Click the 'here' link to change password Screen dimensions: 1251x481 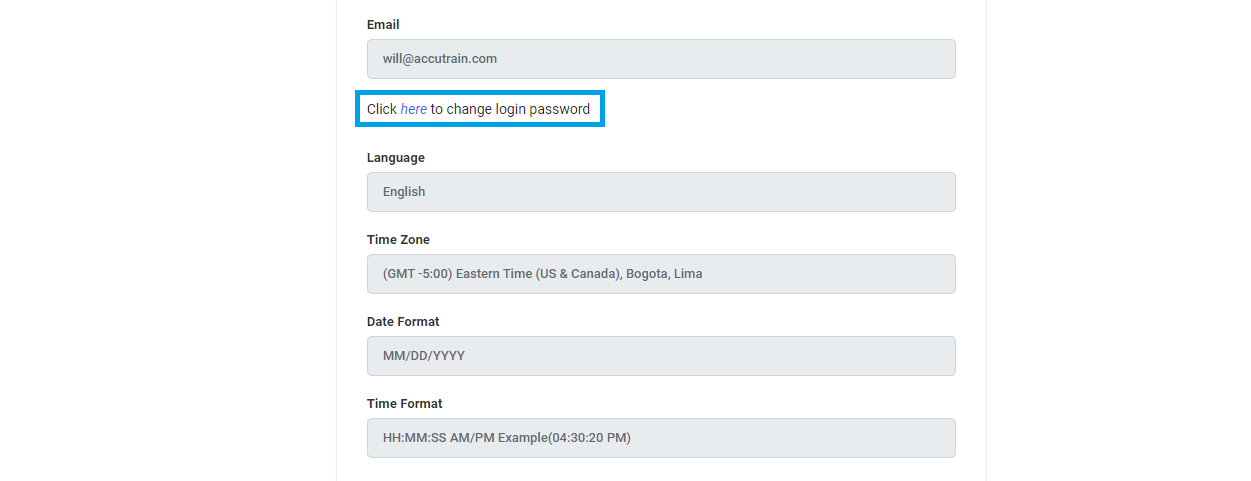pos(413,109)
